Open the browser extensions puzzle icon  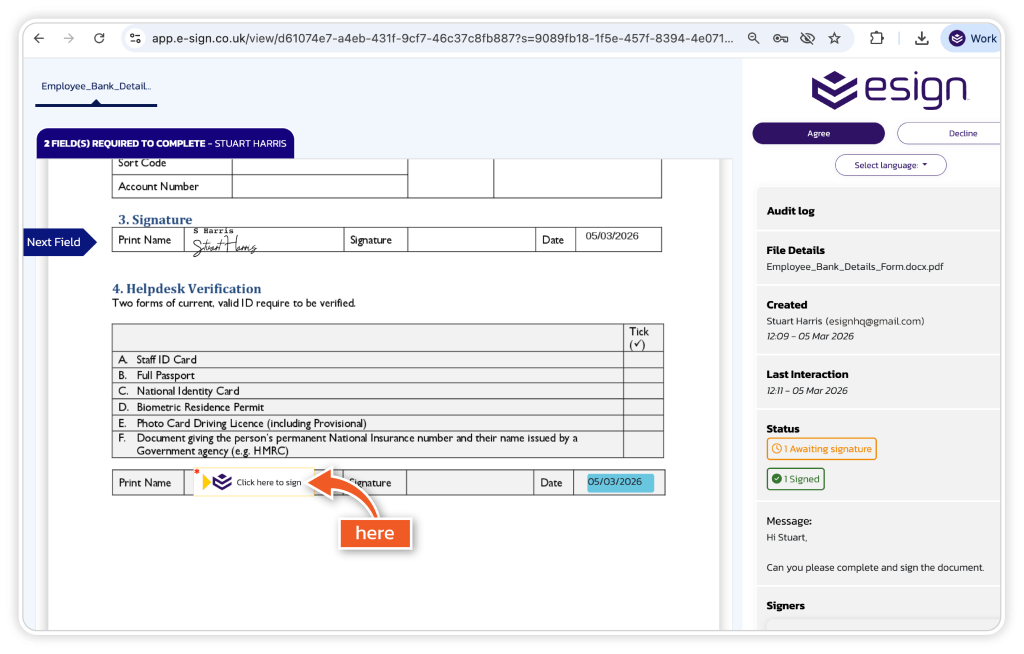click(877, 38)
